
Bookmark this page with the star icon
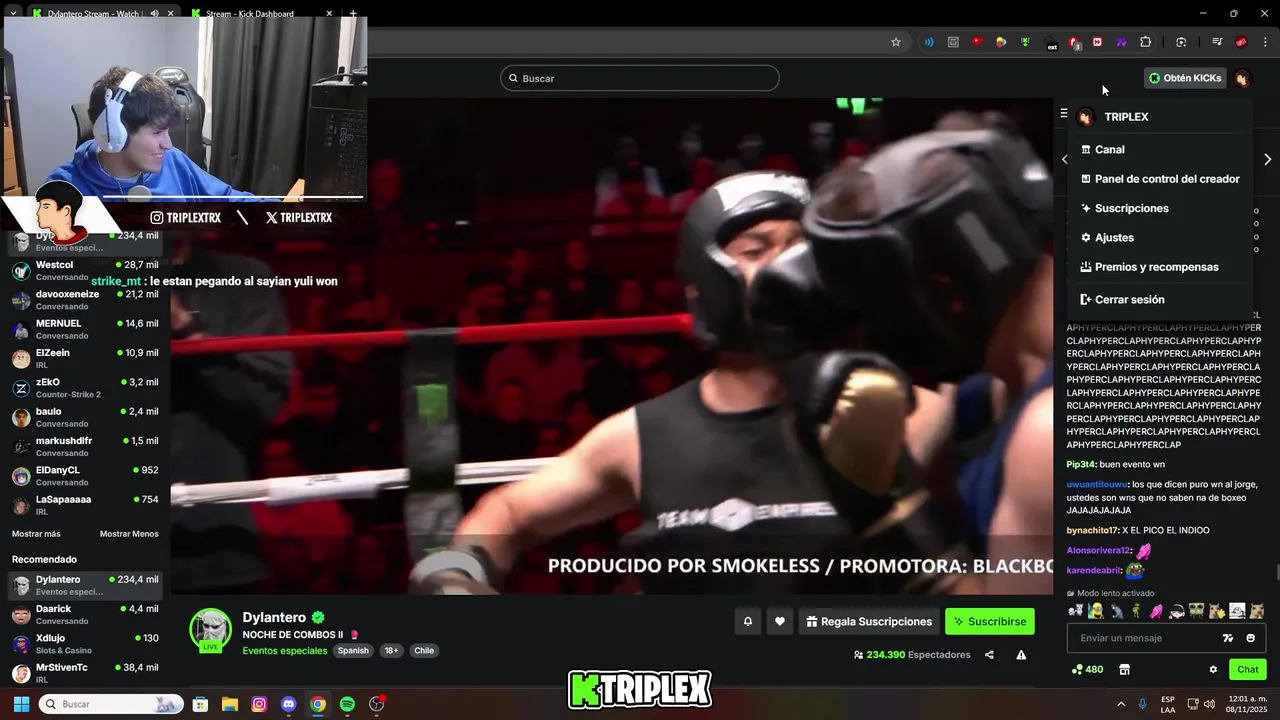[x=896, y=42]
